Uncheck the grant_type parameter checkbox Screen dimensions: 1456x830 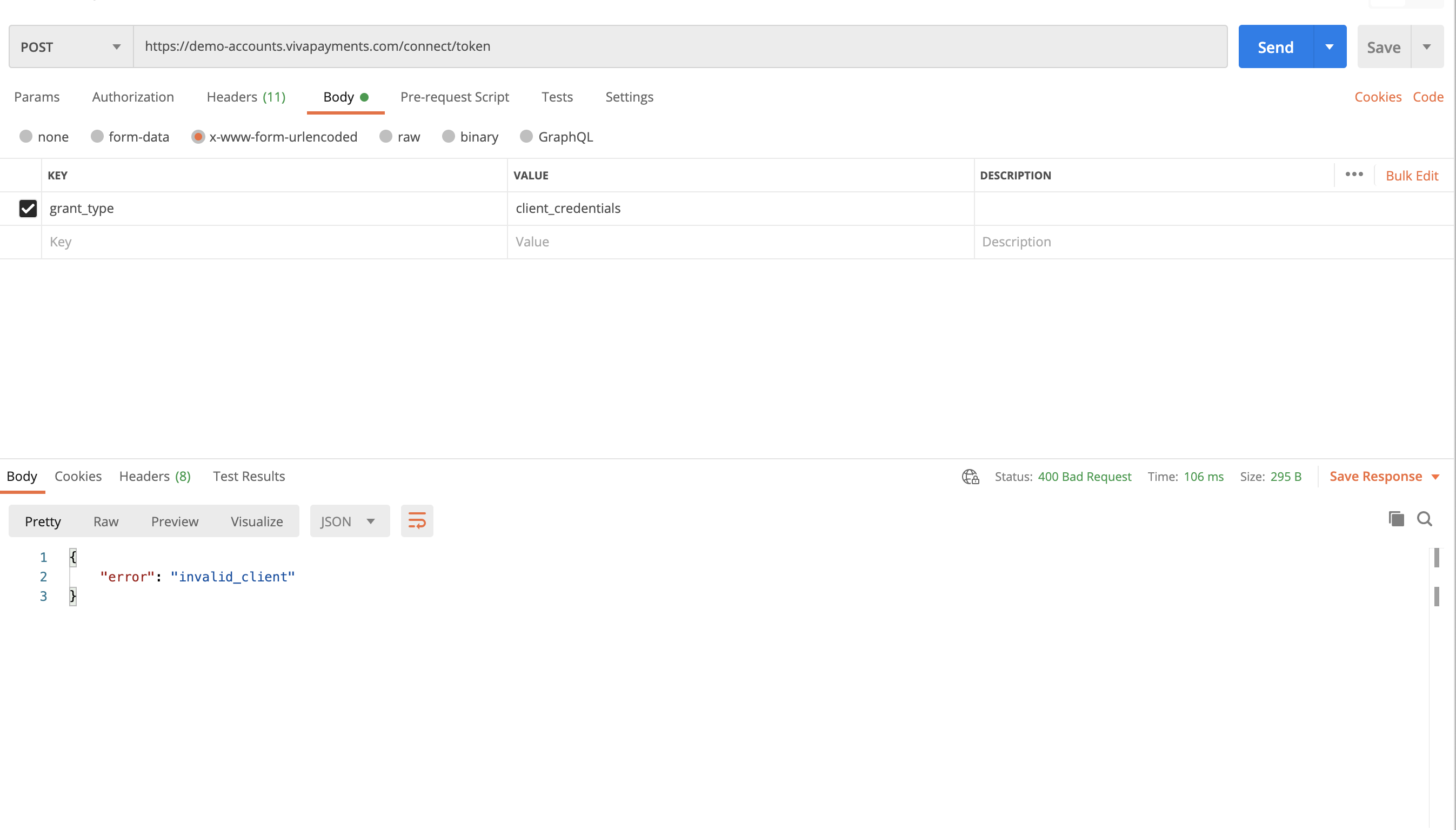tap(28, 208)
